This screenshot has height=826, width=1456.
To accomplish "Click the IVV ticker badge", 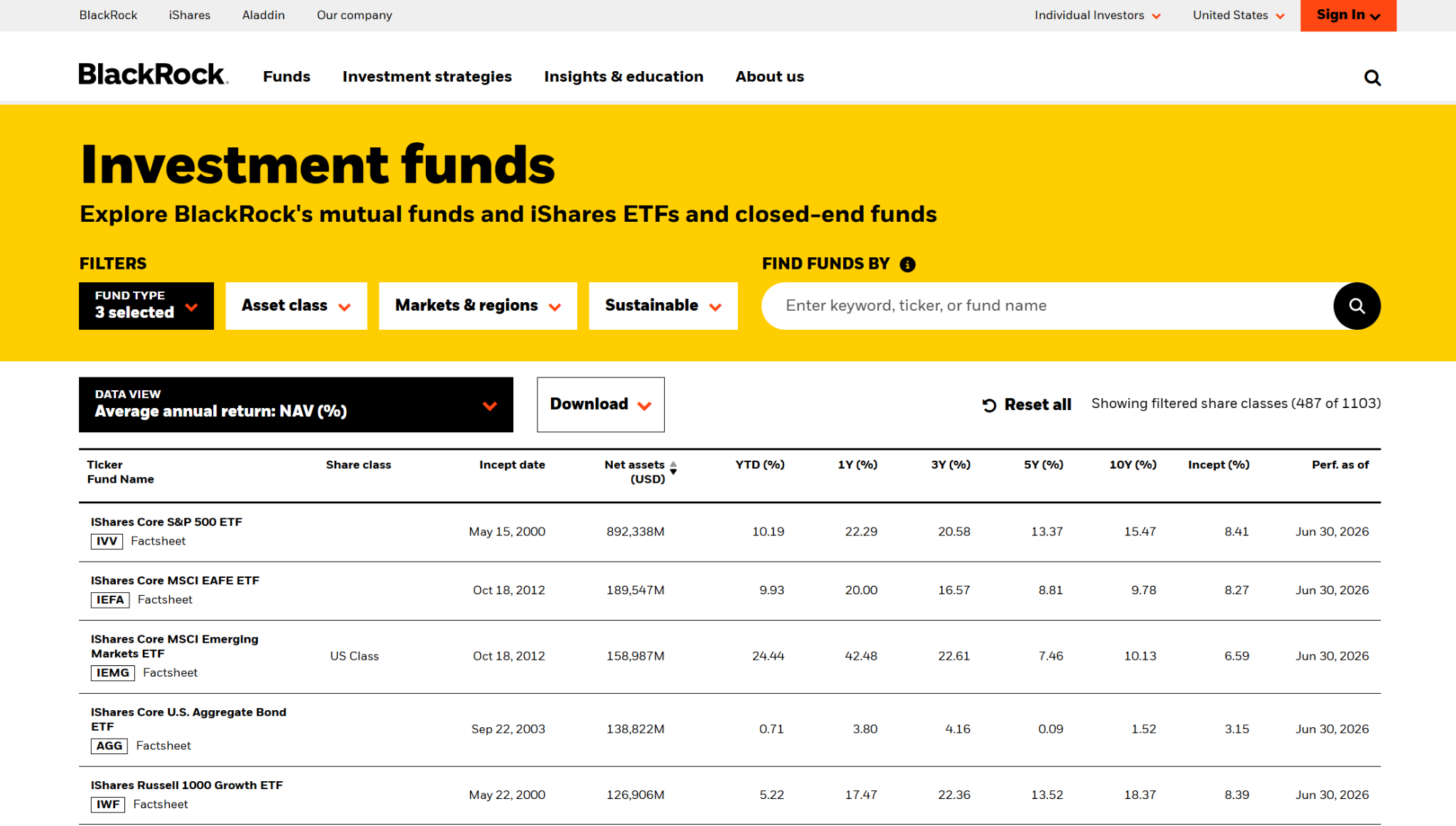I will (x=107, y=542).
